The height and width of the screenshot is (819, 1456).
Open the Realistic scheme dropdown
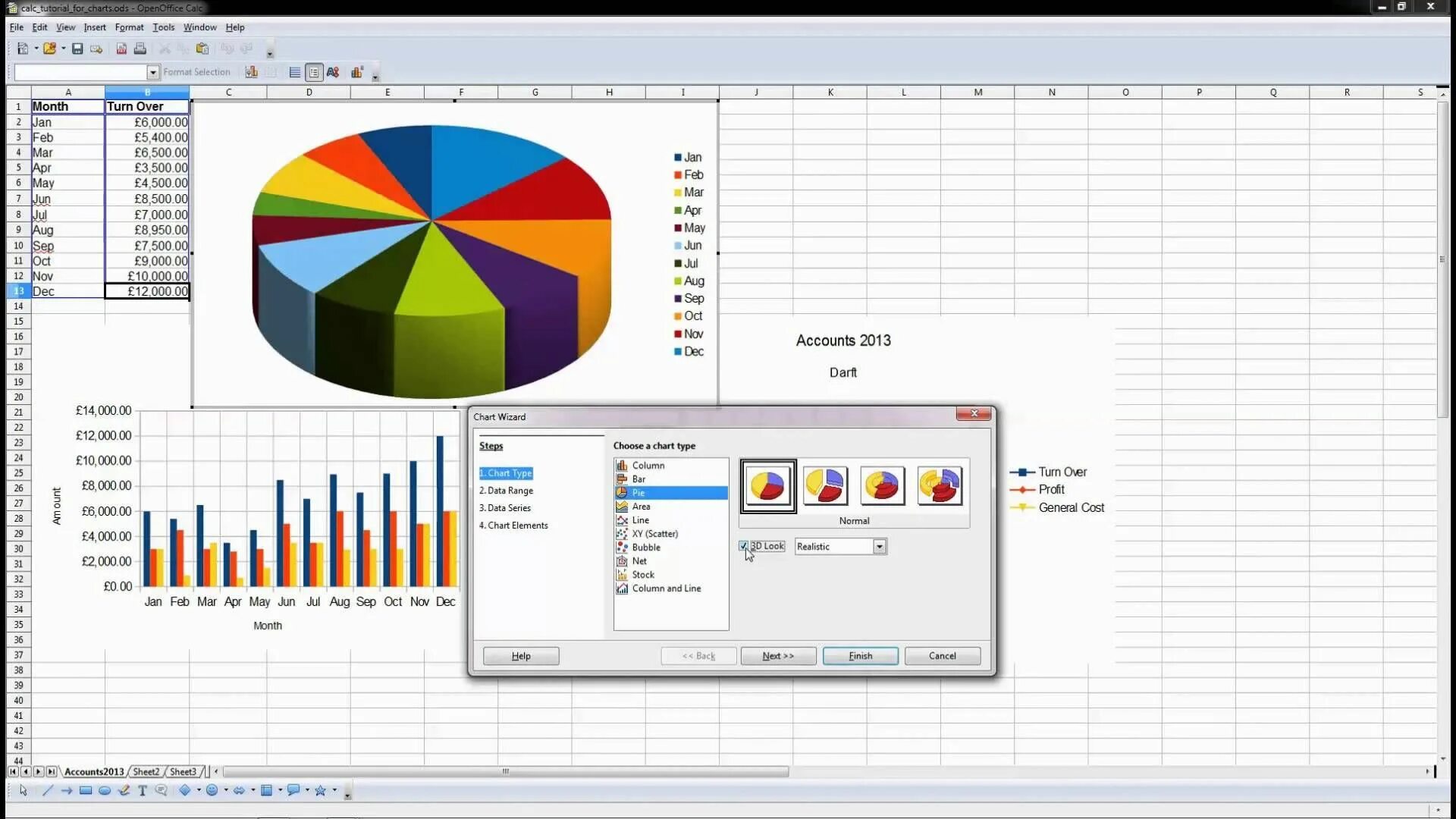(879, 547)
